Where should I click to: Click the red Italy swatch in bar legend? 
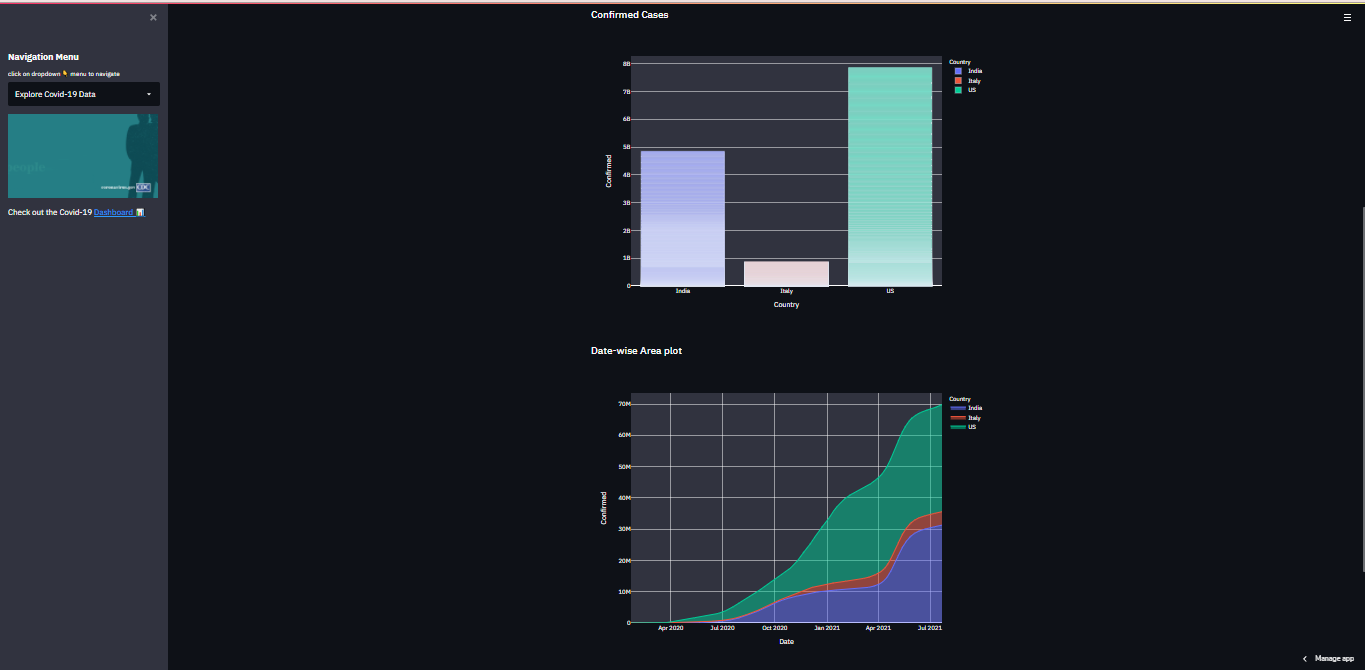click(x=958, y=81)
